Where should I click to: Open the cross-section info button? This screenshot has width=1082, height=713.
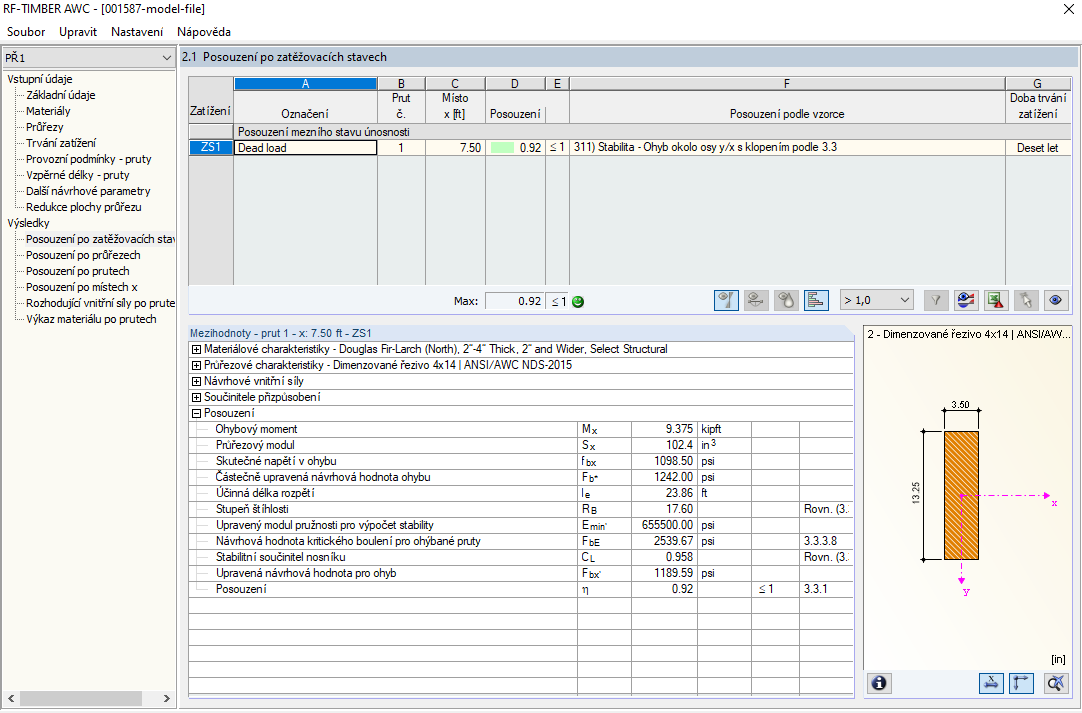879,683
